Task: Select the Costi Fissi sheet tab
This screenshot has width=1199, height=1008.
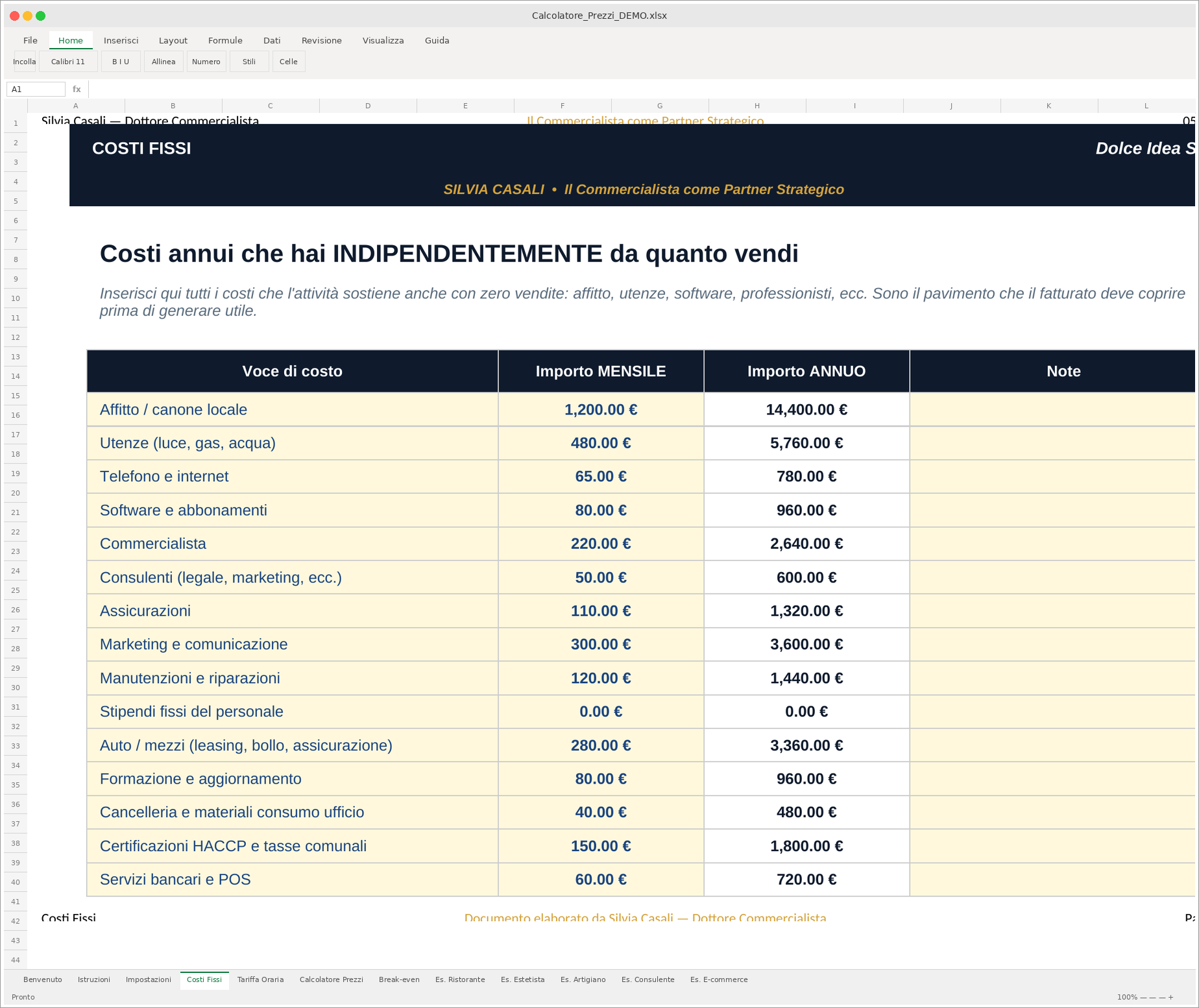Action: pos(204,979)
